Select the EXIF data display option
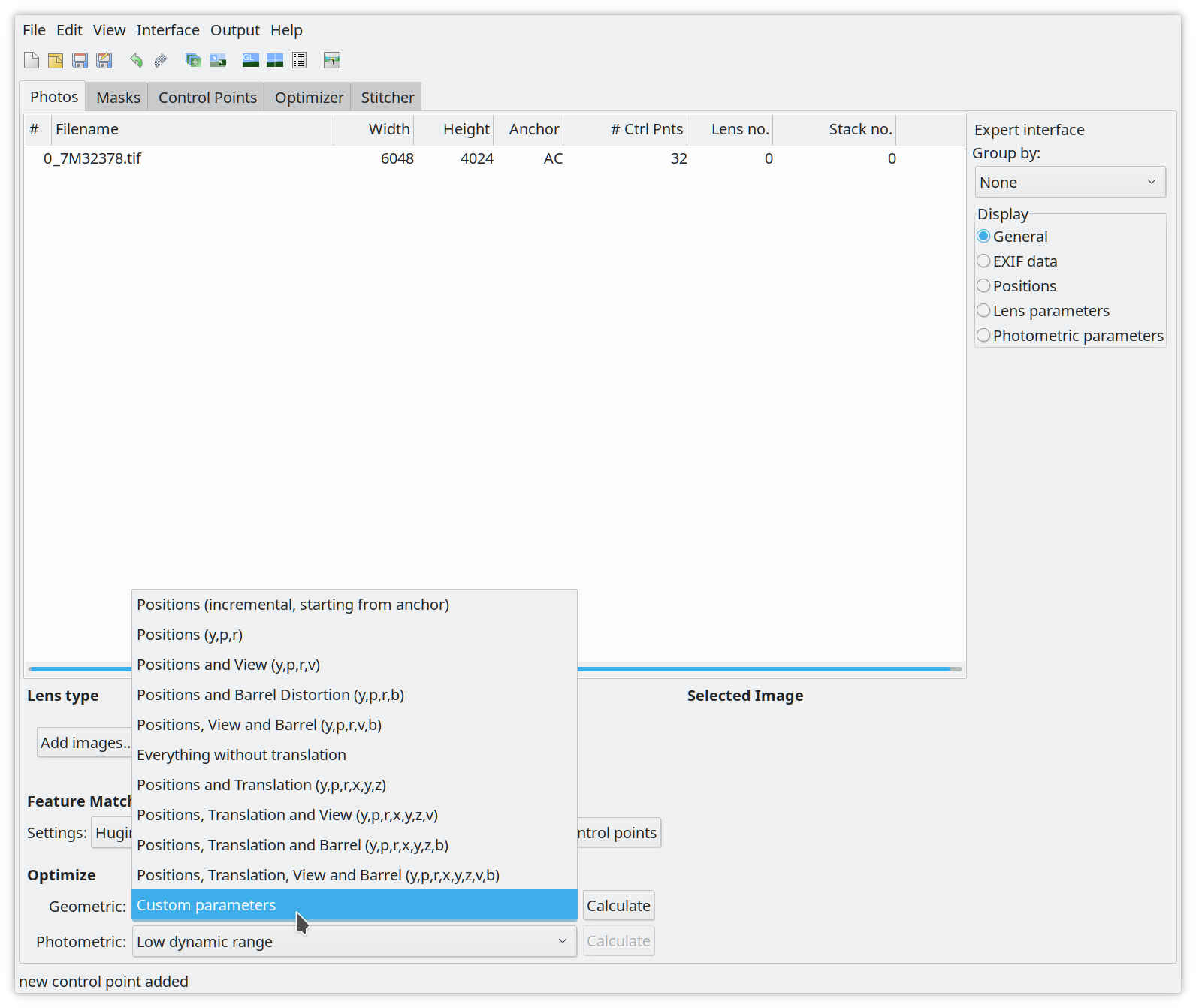1196x1008 pixels. click(x=1016, y=261)
